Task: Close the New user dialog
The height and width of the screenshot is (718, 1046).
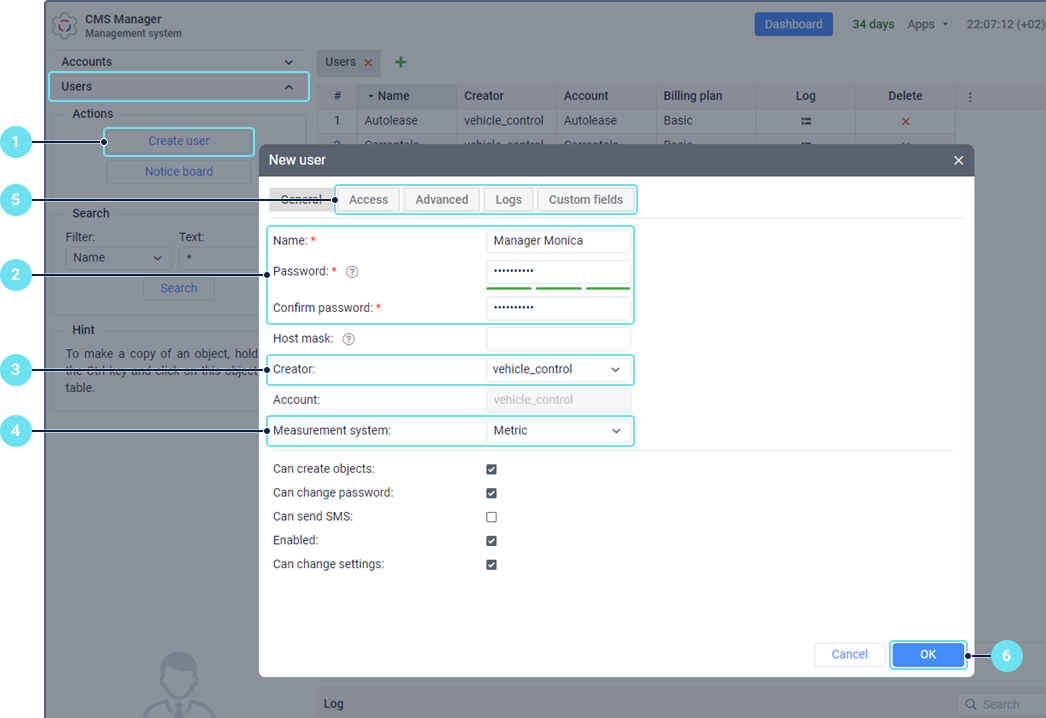Action: point(958,160)
